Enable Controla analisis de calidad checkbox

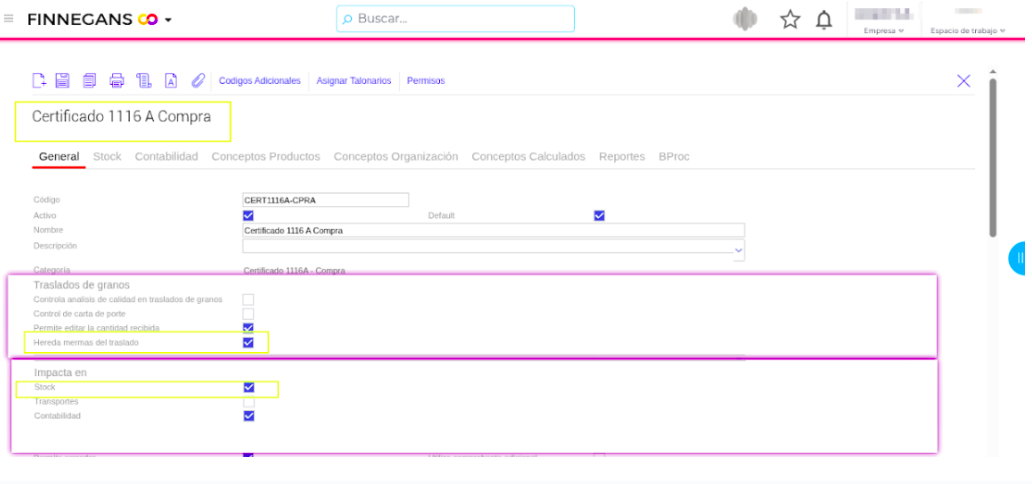click(248, 300)
